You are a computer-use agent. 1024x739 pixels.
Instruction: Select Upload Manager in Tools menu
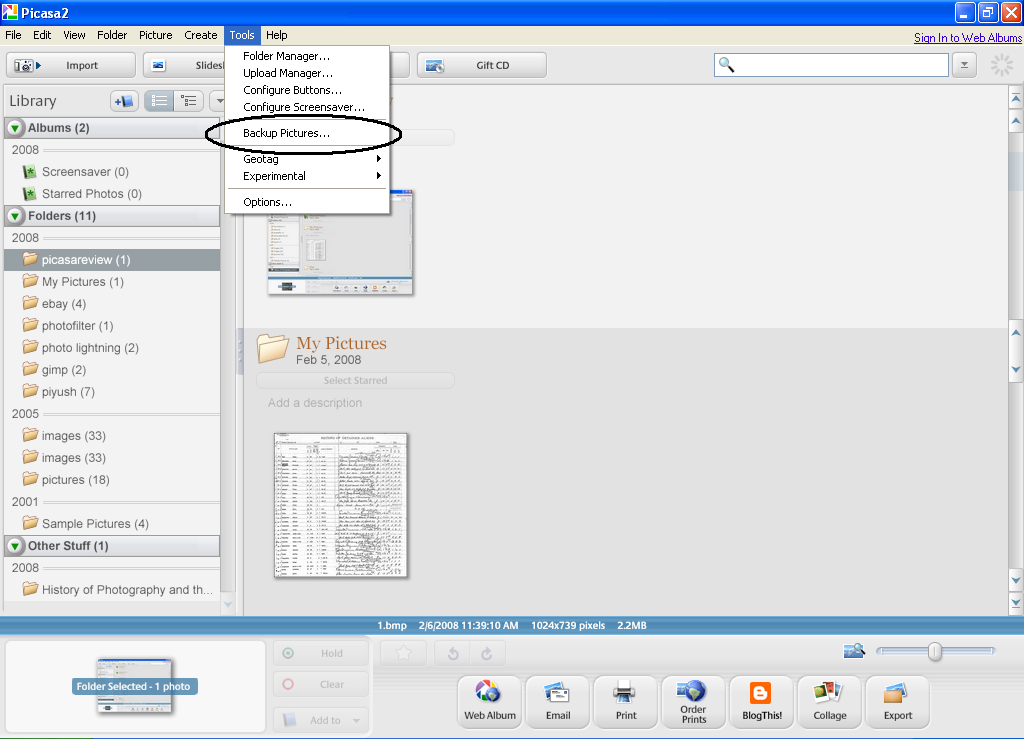point(307,73)
